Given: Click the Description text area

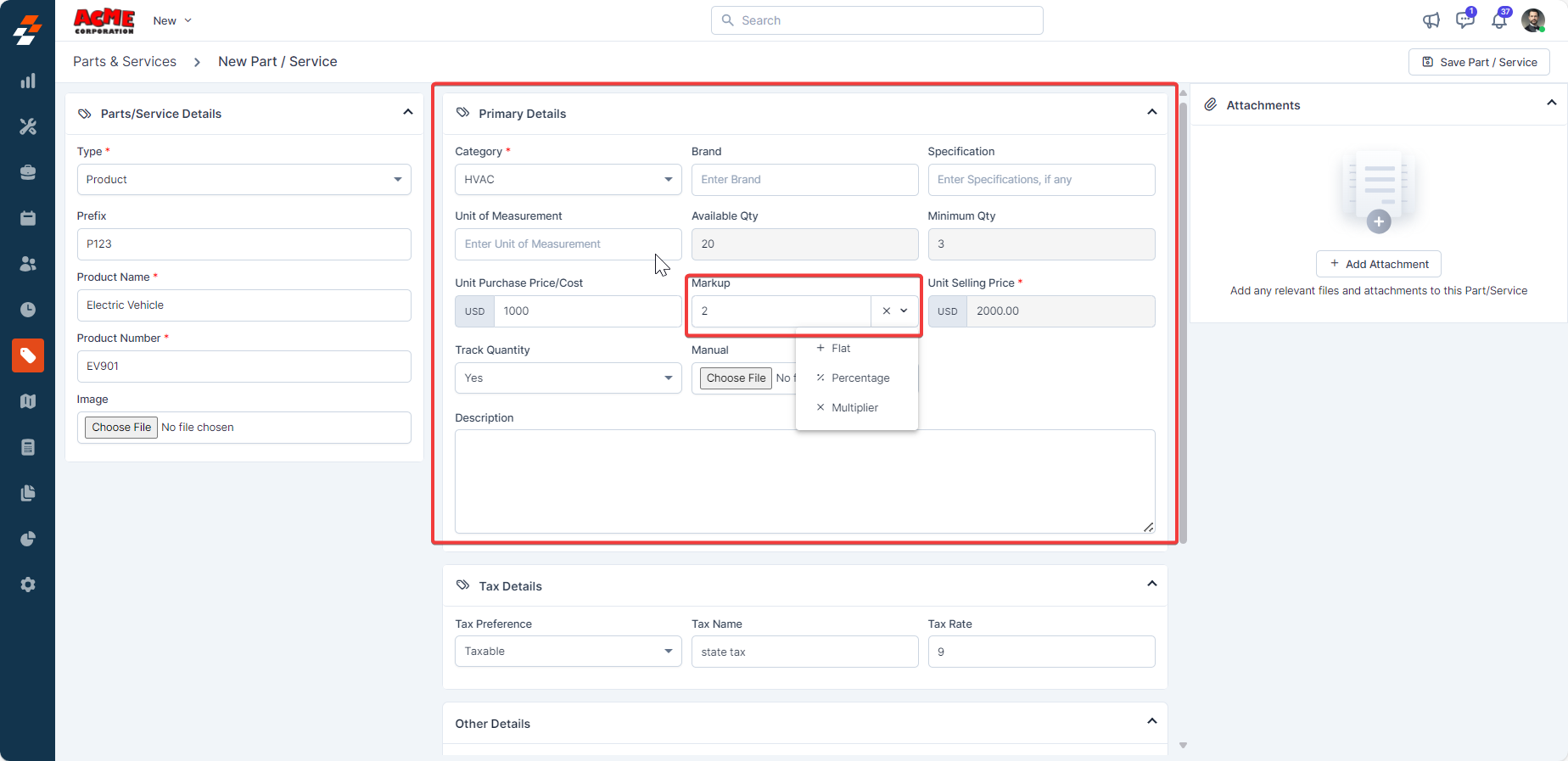Looking at the screenshot, I should pyautogui.click(x=804, y=481).
